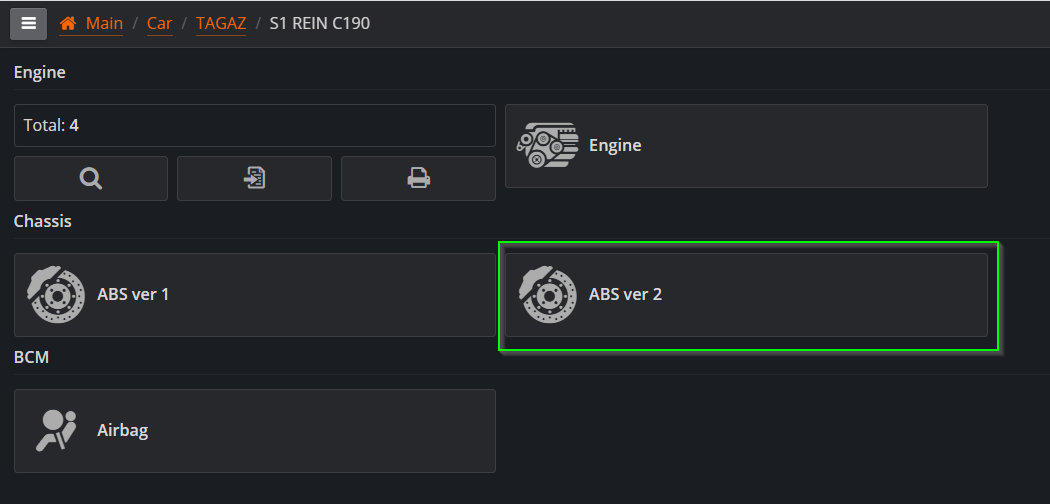Click the BCM section header
The height and width of the screenshot is (504, 1050).
pyautogui.click(x=31, y=357)
